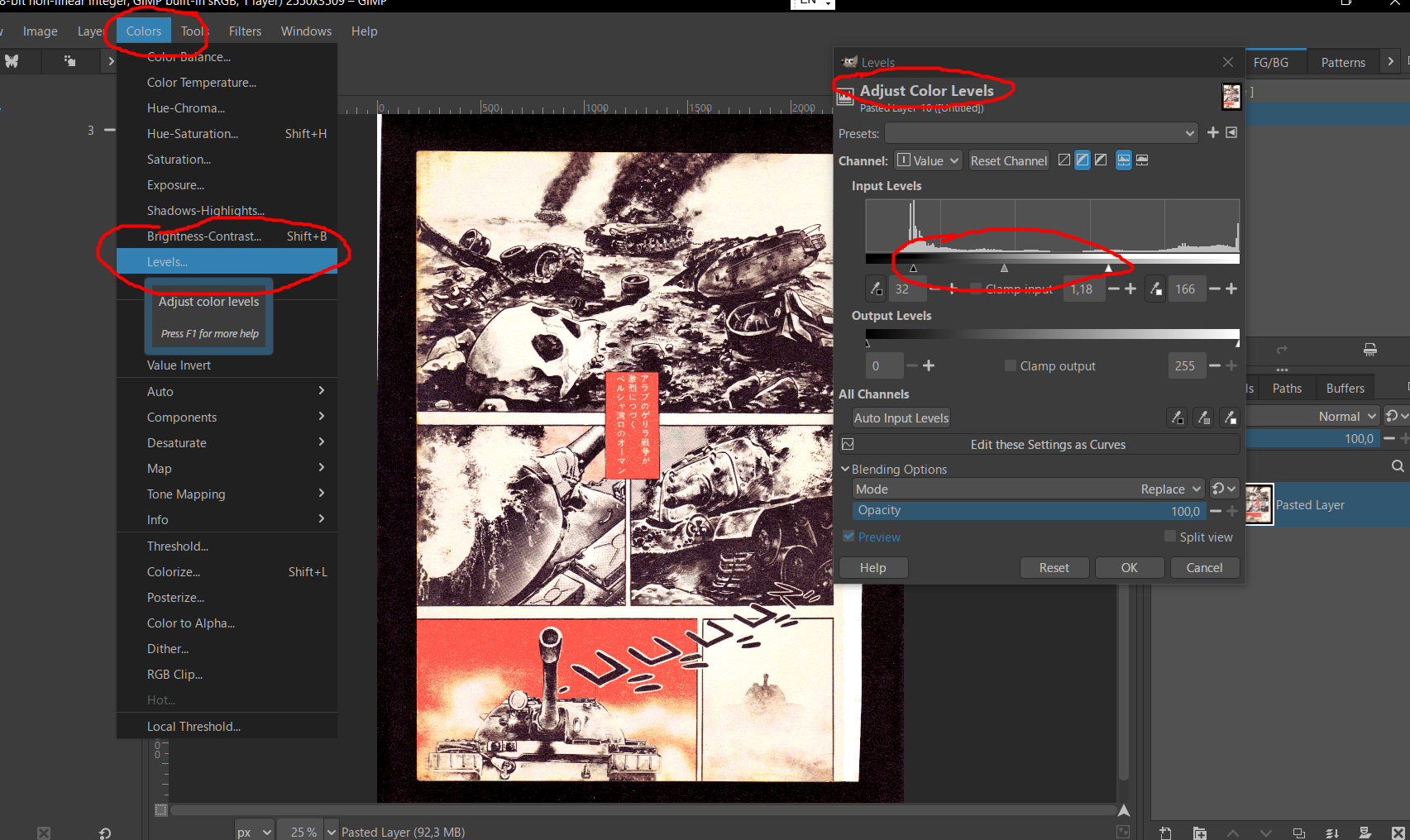Click Help in Levels dialog
Viewport: 1410px width, 840px height.
point(872,568)
